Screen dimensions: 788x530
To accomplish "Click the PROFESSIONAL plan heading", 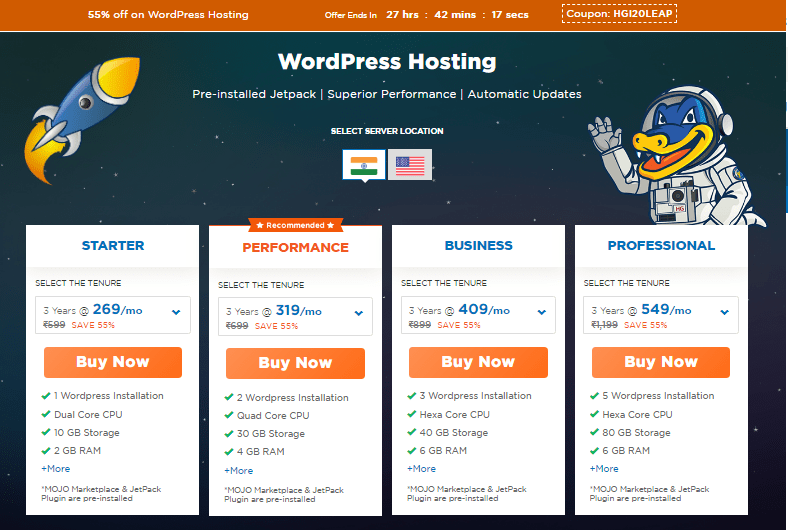I will click(x=661, y=246).
